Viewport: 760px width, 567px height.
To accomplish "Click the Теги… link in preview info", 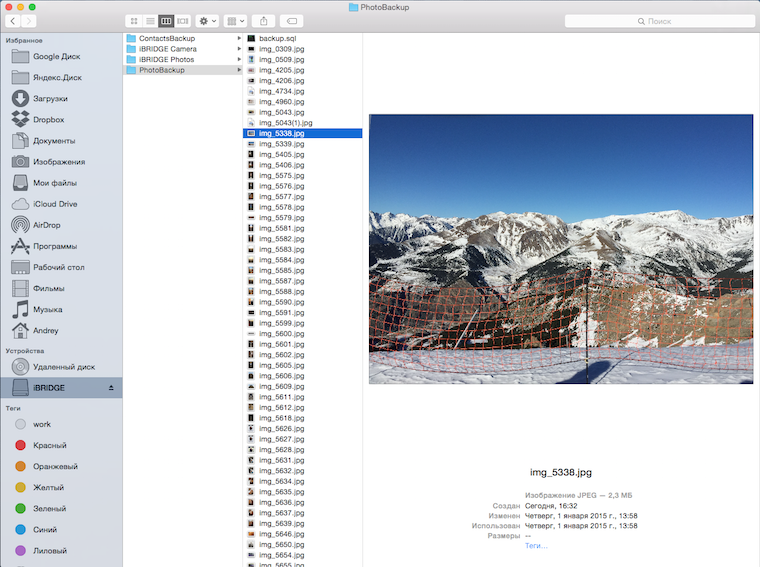I will (536, 546).
